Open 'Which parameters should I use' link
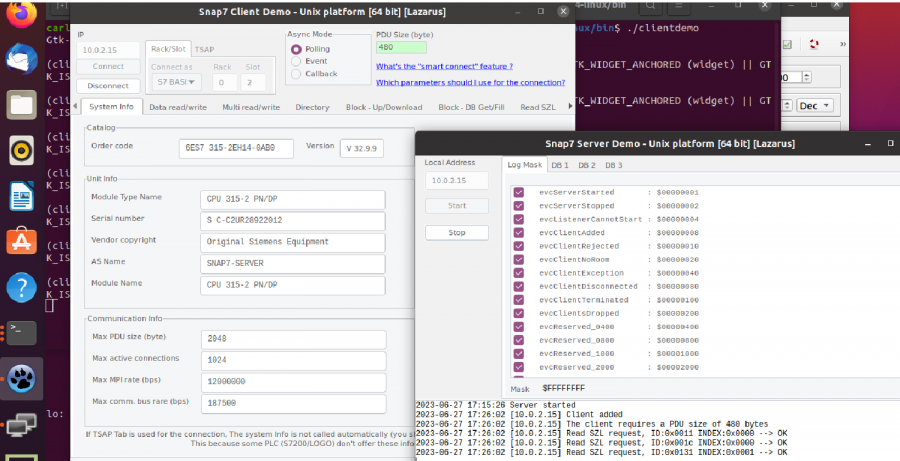This screenshot has height=461, width=900. pyautogui.click(x=471, y=83)
